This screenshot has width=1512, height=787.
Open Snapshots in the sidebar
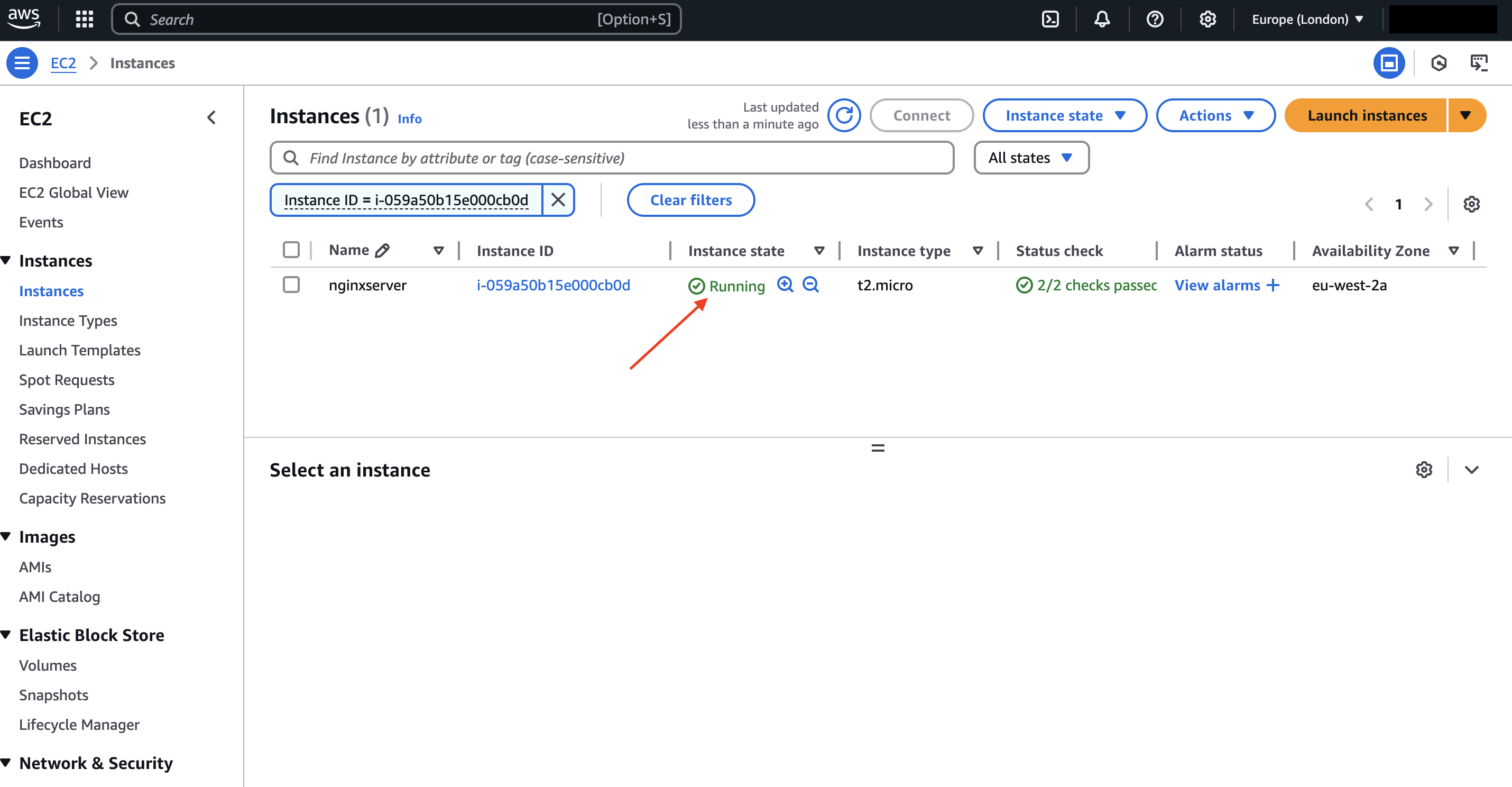click(x=54, y=694)
